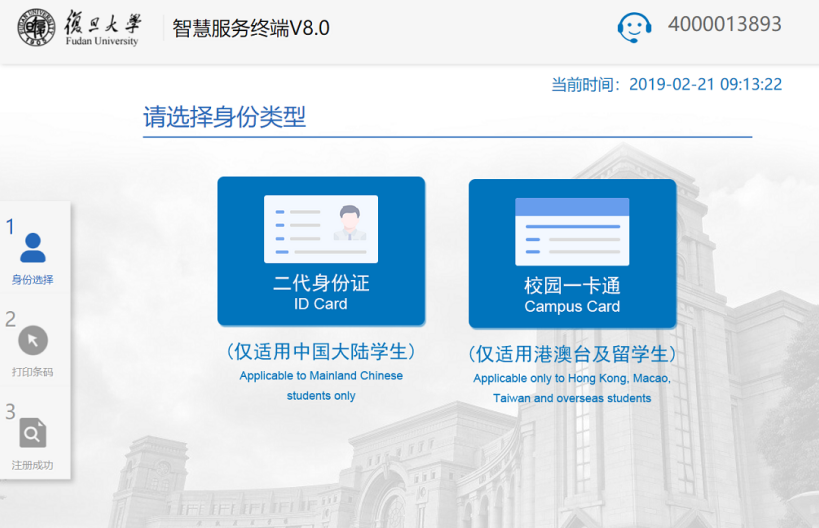This screenshot has height=528, width=819.
Task: Choose the 校园一卡通 Campus Card label
Action: tap(572, 295)
